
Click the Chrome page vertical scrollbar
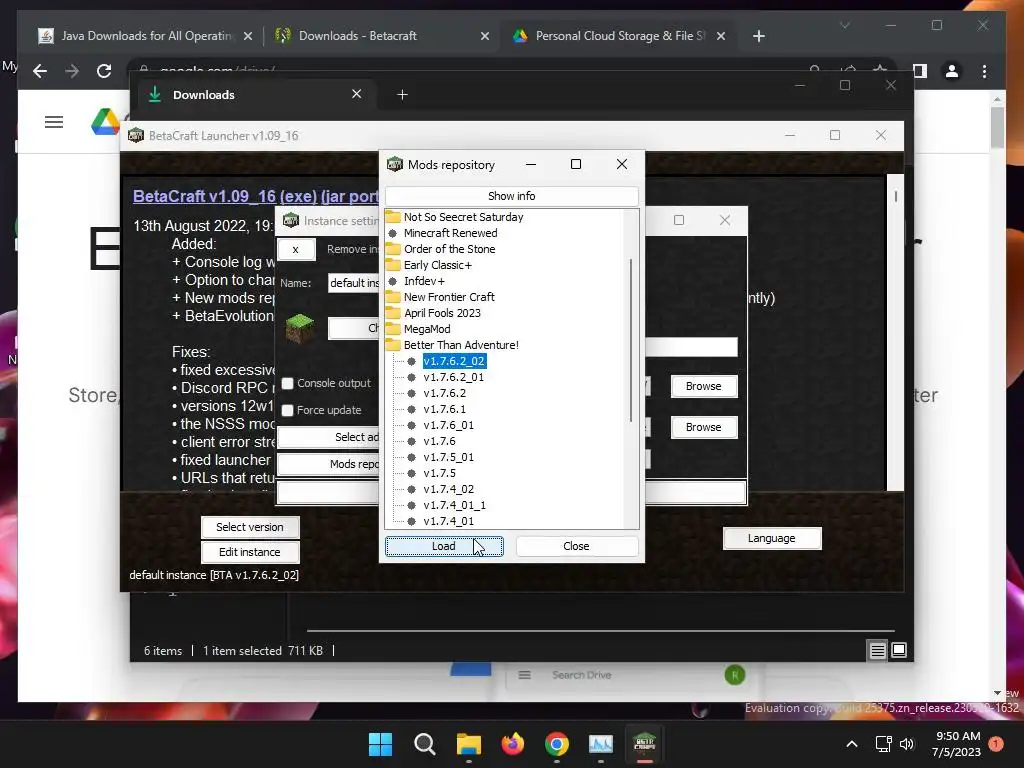click(997, 126)
